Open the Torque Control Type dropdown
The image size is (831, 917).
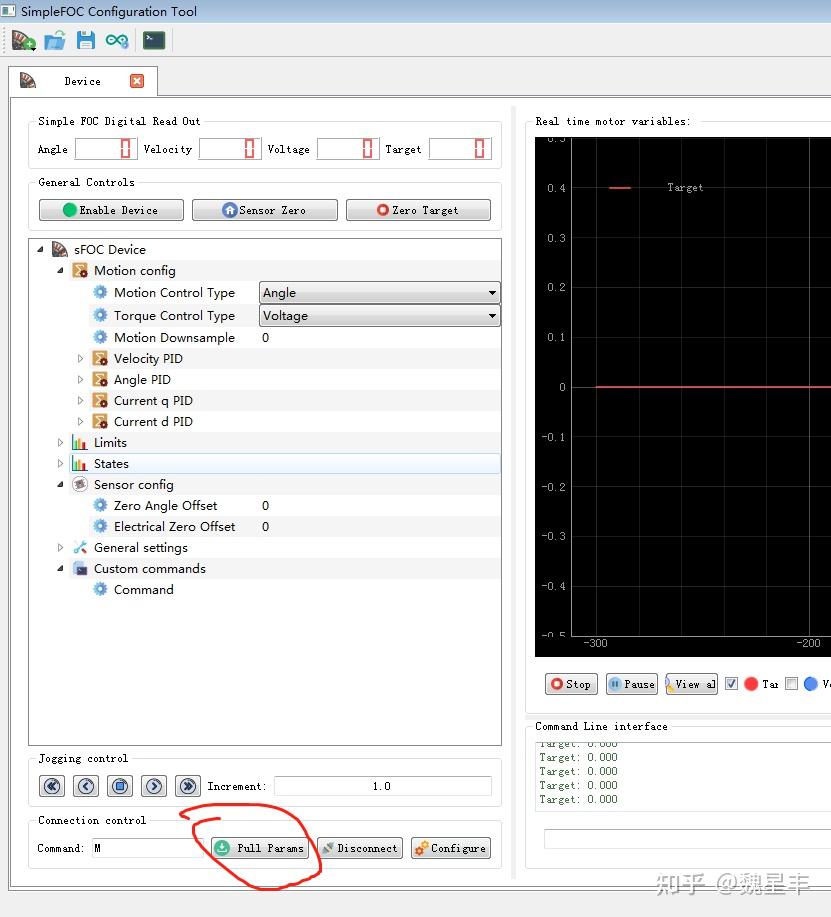tap(379, 316)
